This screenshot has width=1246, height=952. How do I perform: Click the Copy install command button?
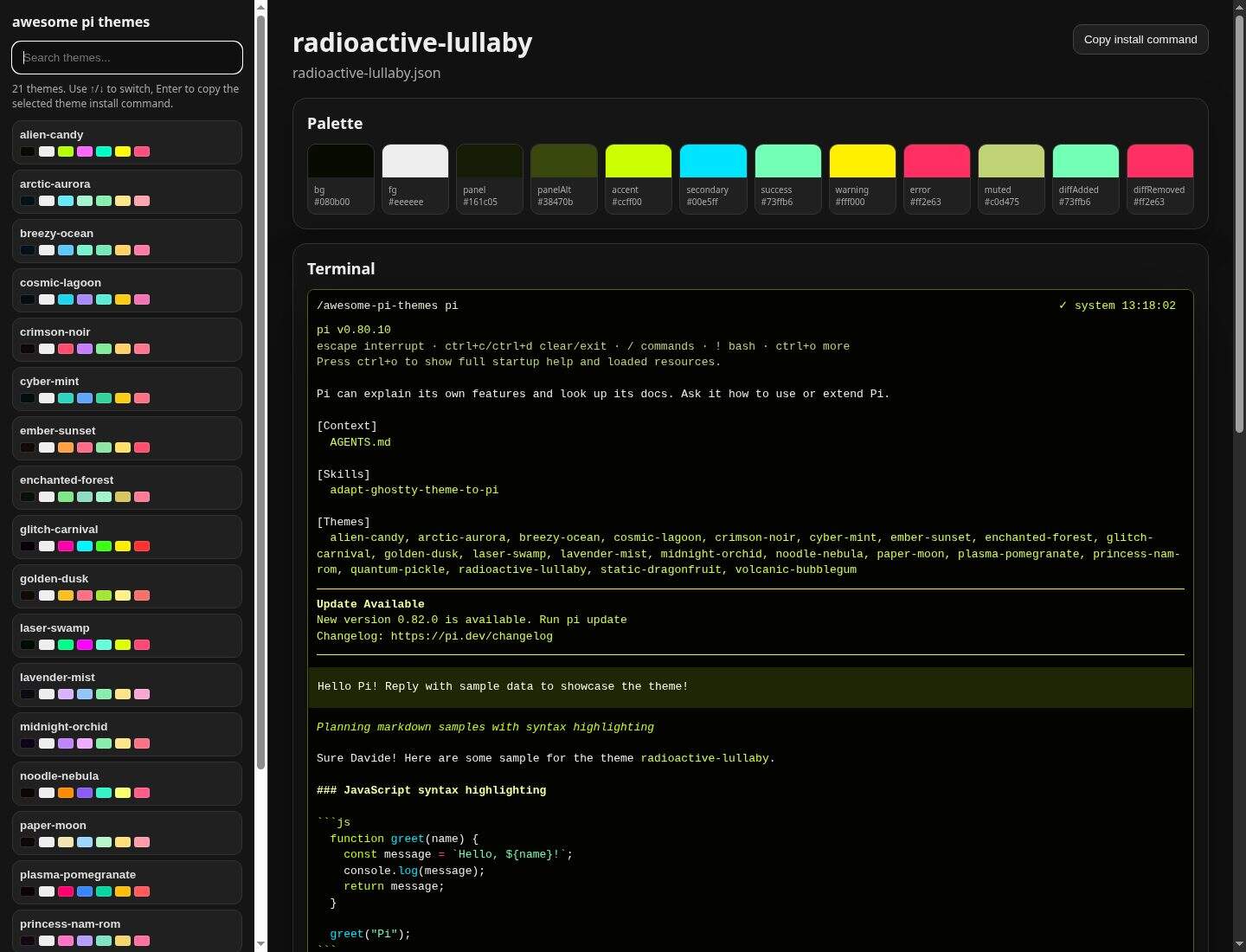tap(1140, 39)
